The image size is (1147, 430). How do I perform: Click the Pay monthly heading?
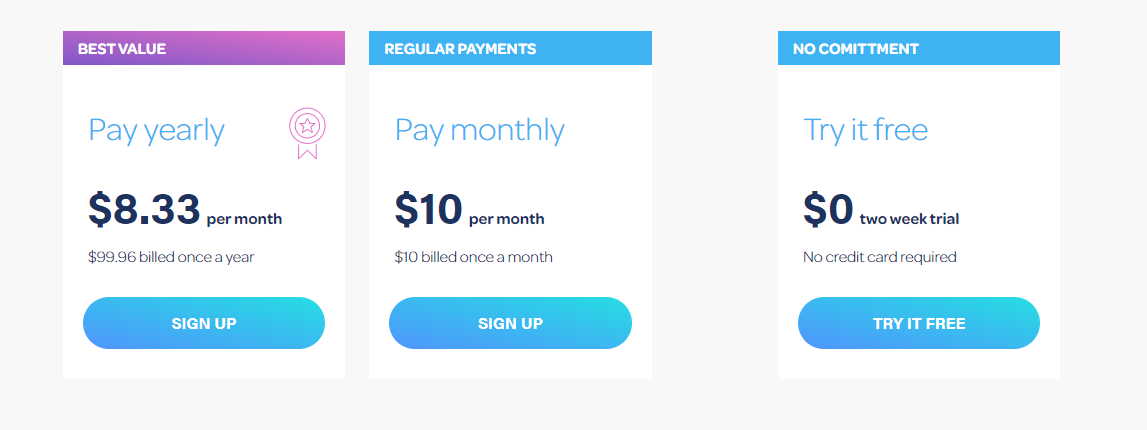tap(480, 130)
